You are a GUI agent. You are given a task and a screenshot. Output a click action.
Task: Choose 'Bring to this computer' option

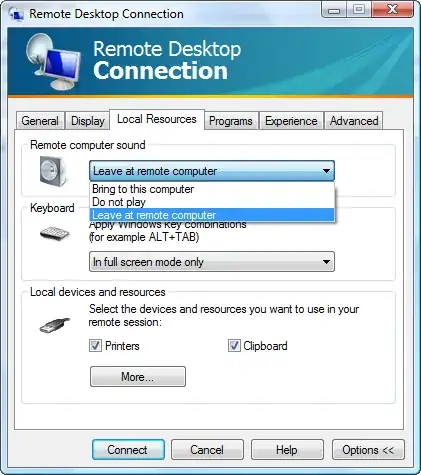pos(212,189)
